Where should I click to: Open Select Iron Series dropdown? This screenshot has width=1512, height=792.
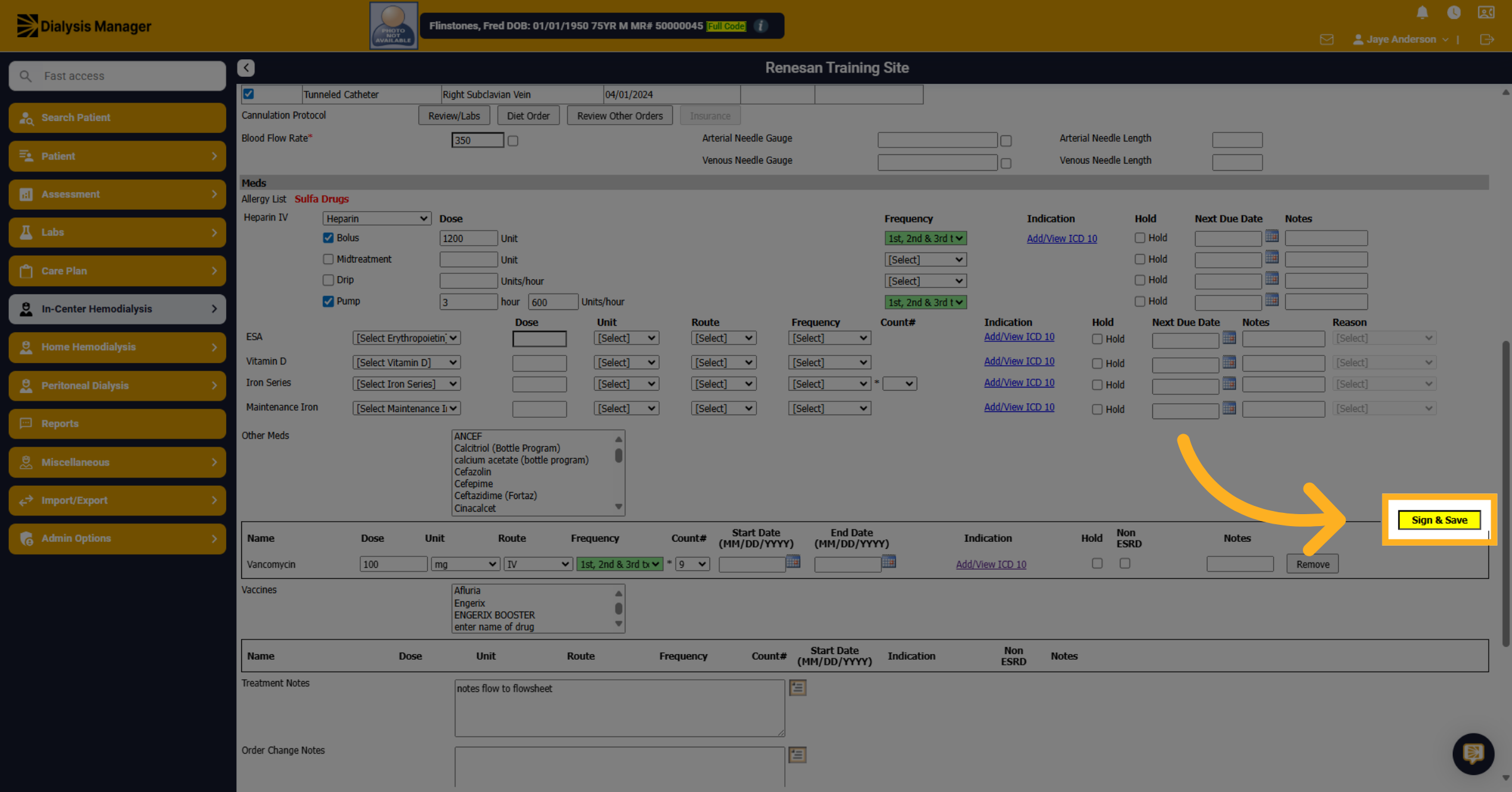coord(406,384)
